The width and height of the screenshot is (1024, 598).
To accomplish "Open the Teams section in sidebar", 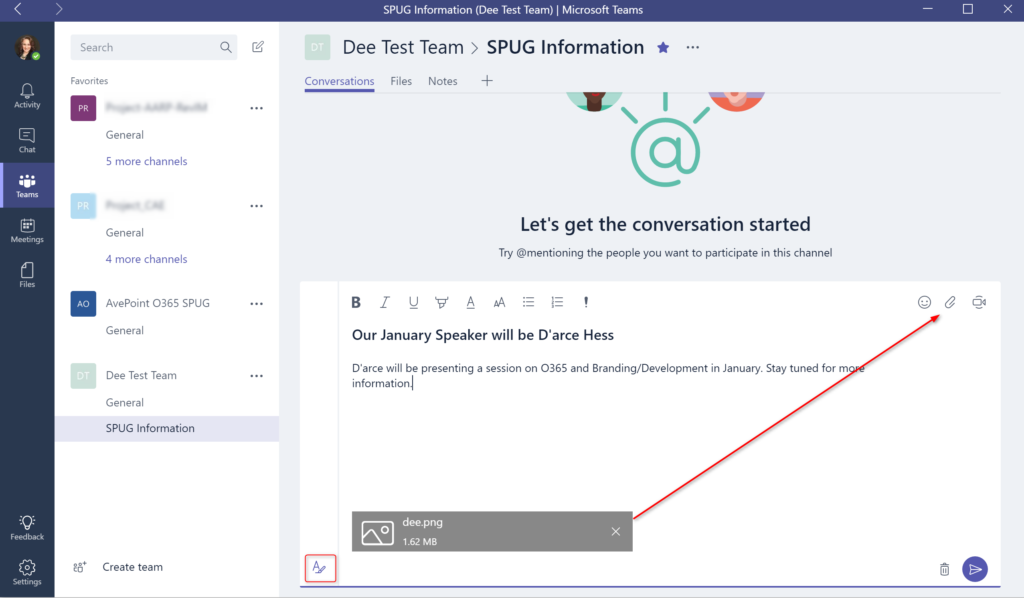I will [x=27, y=185].
